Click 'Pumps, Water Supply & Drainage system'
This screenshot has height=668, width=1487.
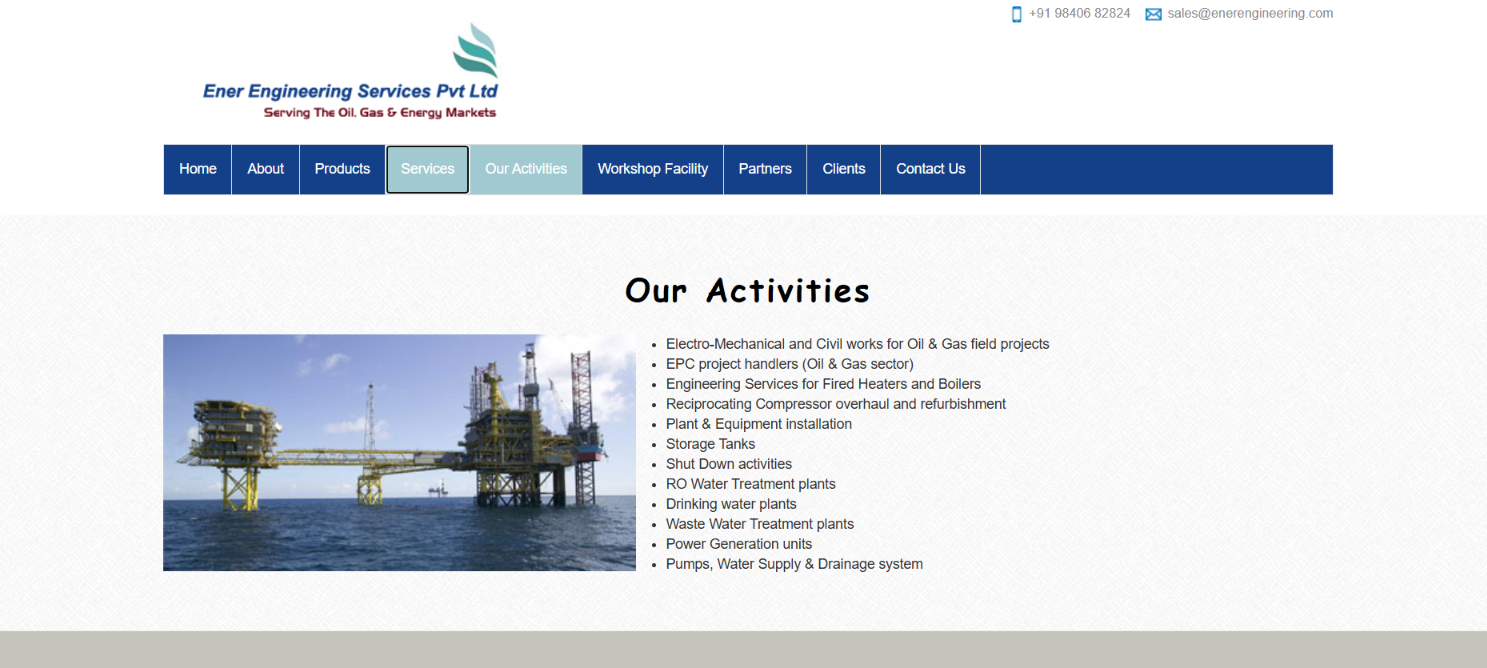pos(795,564)
